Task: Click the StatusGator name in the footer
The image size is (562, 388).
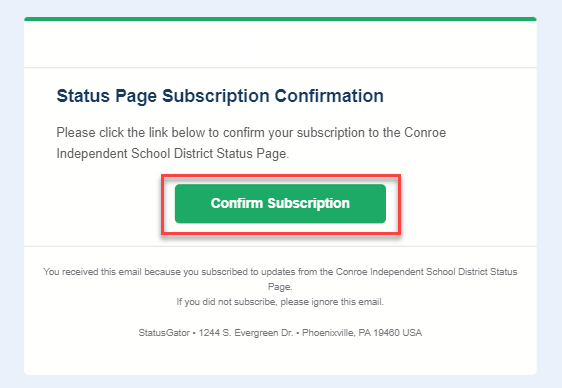Action: (164, 333)
